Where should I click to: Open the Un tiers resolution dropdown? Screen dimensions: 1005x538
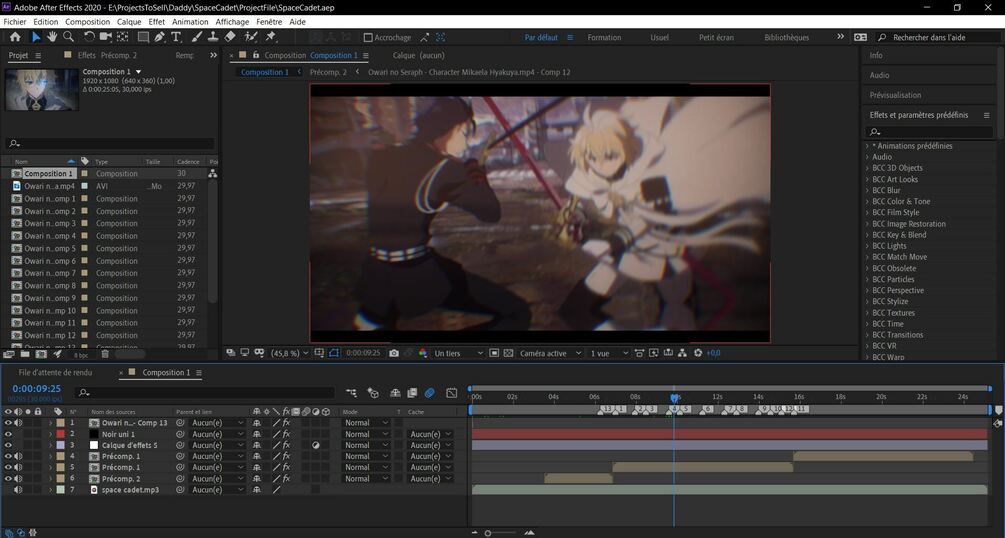pos(458,353)
